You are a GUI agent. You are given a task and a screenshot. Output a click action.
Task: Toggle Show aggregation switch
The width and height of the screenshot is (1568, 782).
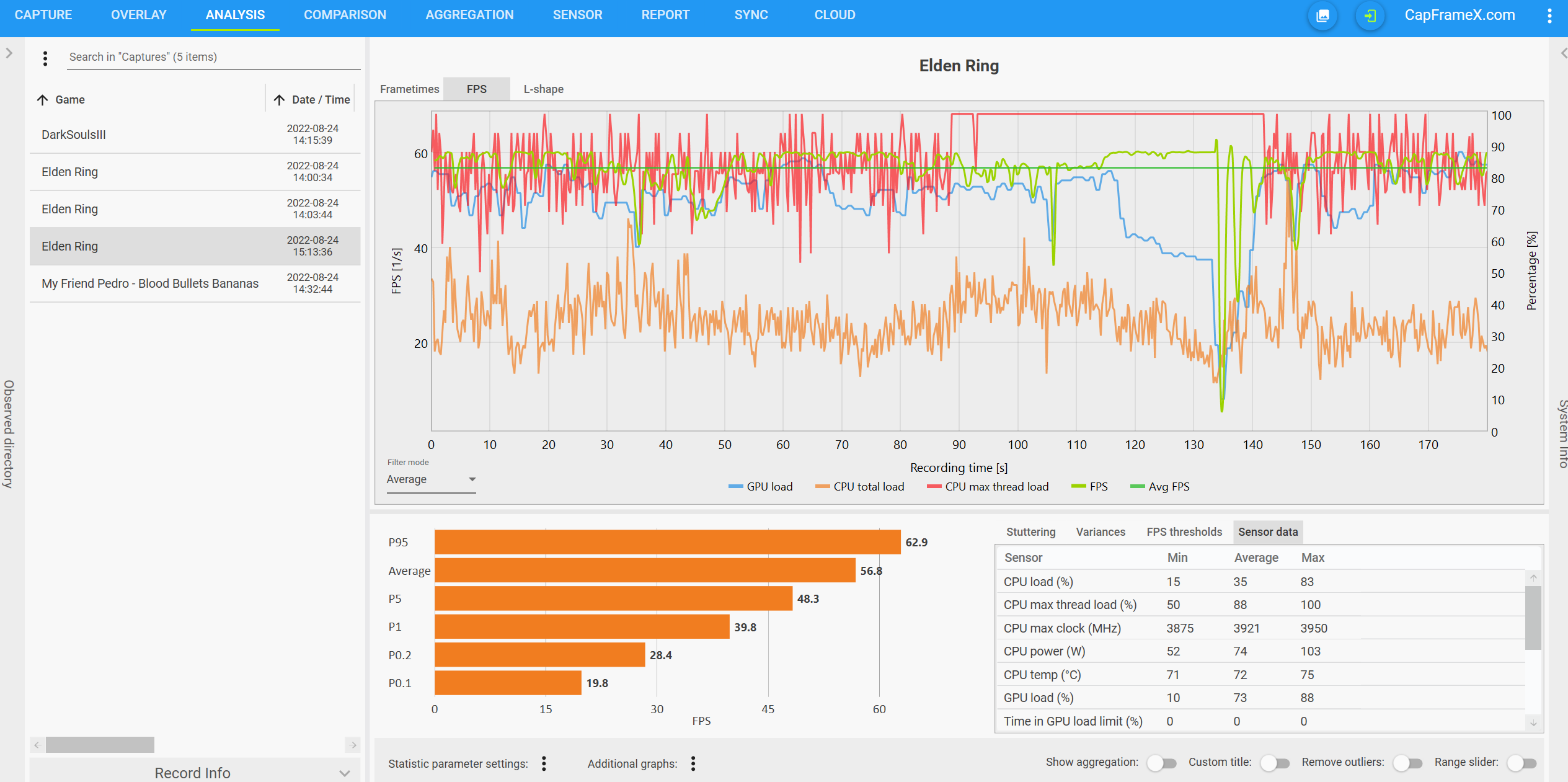tap(1161, 763)
